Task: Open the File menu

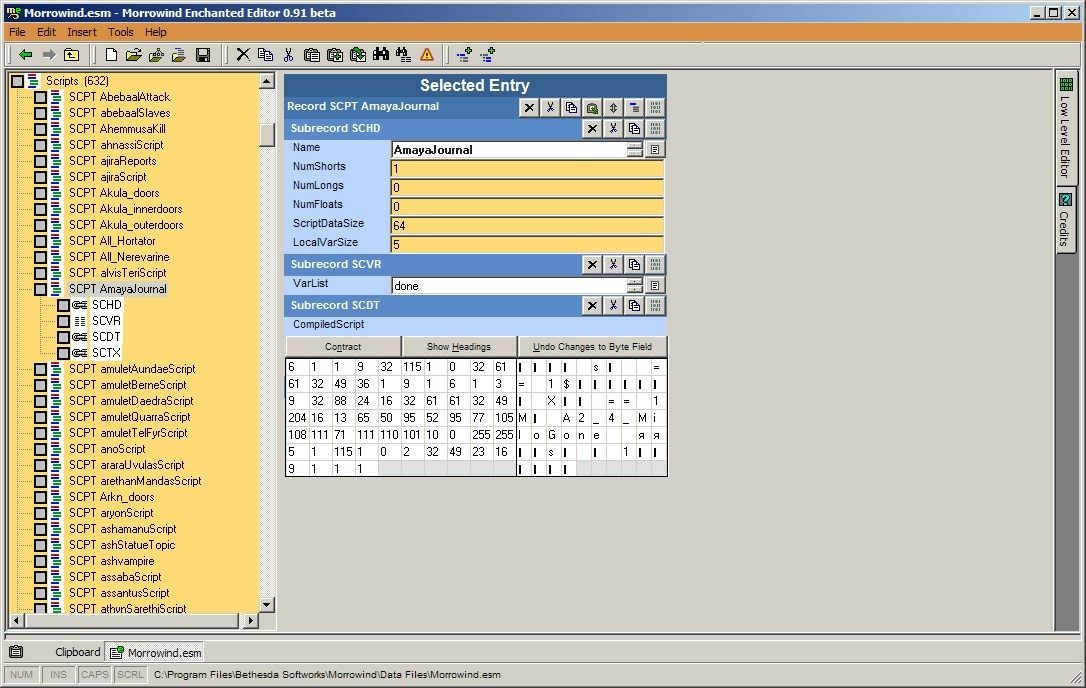Action: coord(17,32)
